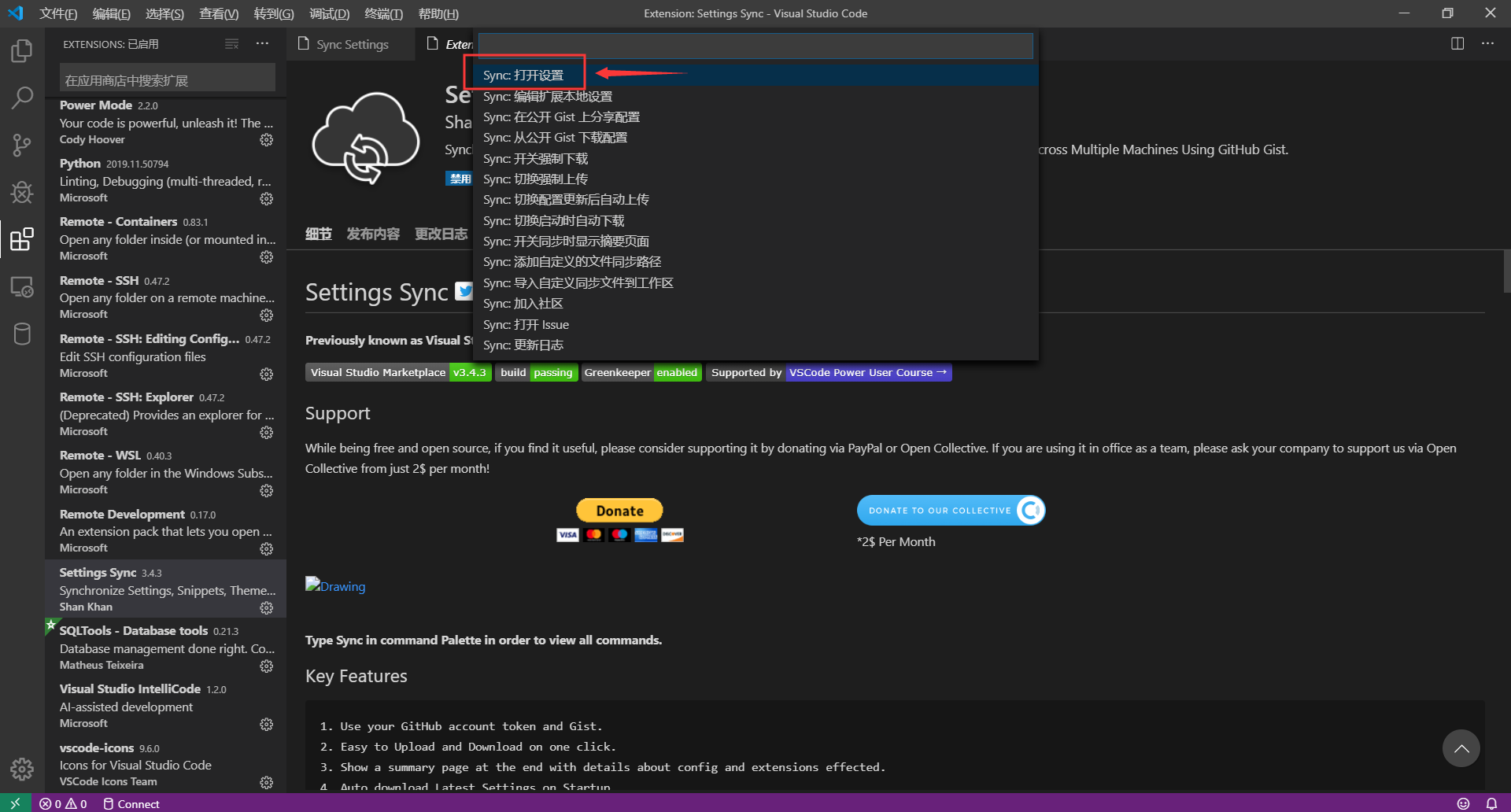The width and height of the screenshot is (1511, 812).
Task: Open the gear menu for Power Mode extension
Action: click(x=267, y=139)
